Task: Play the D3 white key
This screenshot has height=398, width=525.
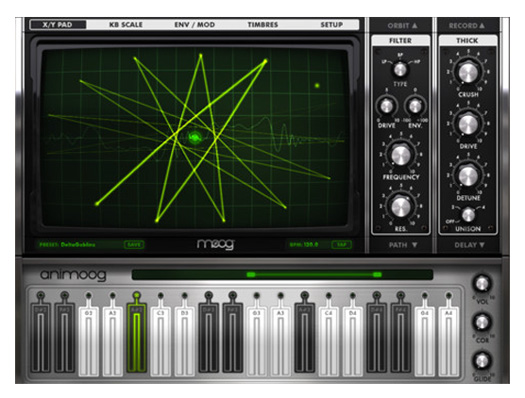Action: 184,341
